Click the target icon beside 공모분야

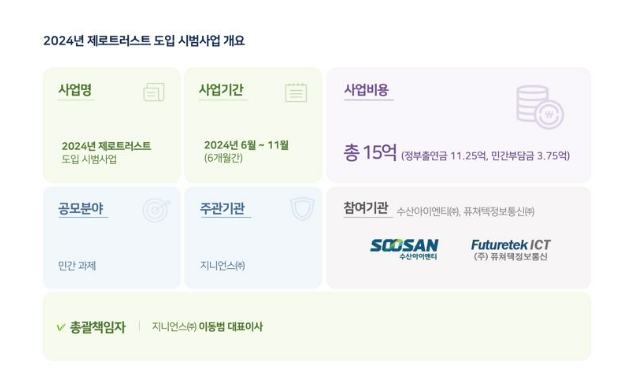[156, 210]
